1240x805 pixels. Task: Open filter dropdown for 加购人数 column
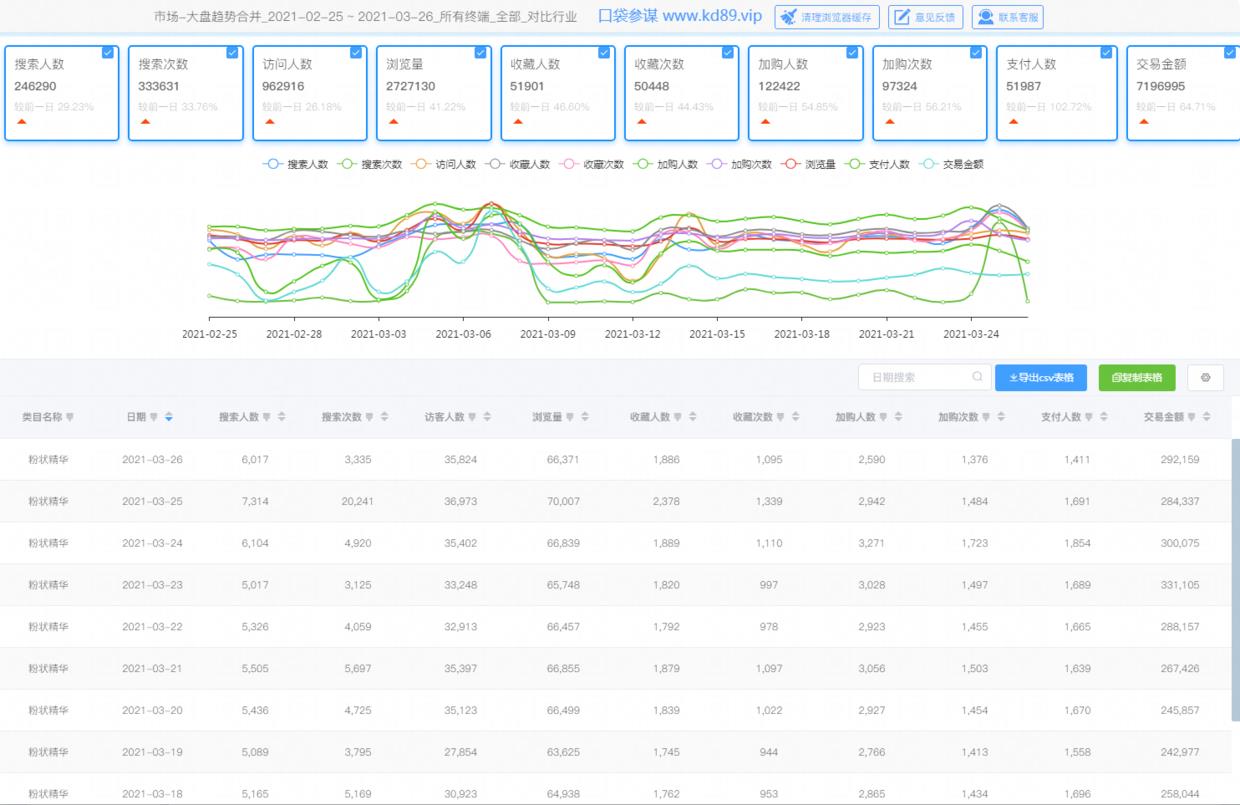885,417
